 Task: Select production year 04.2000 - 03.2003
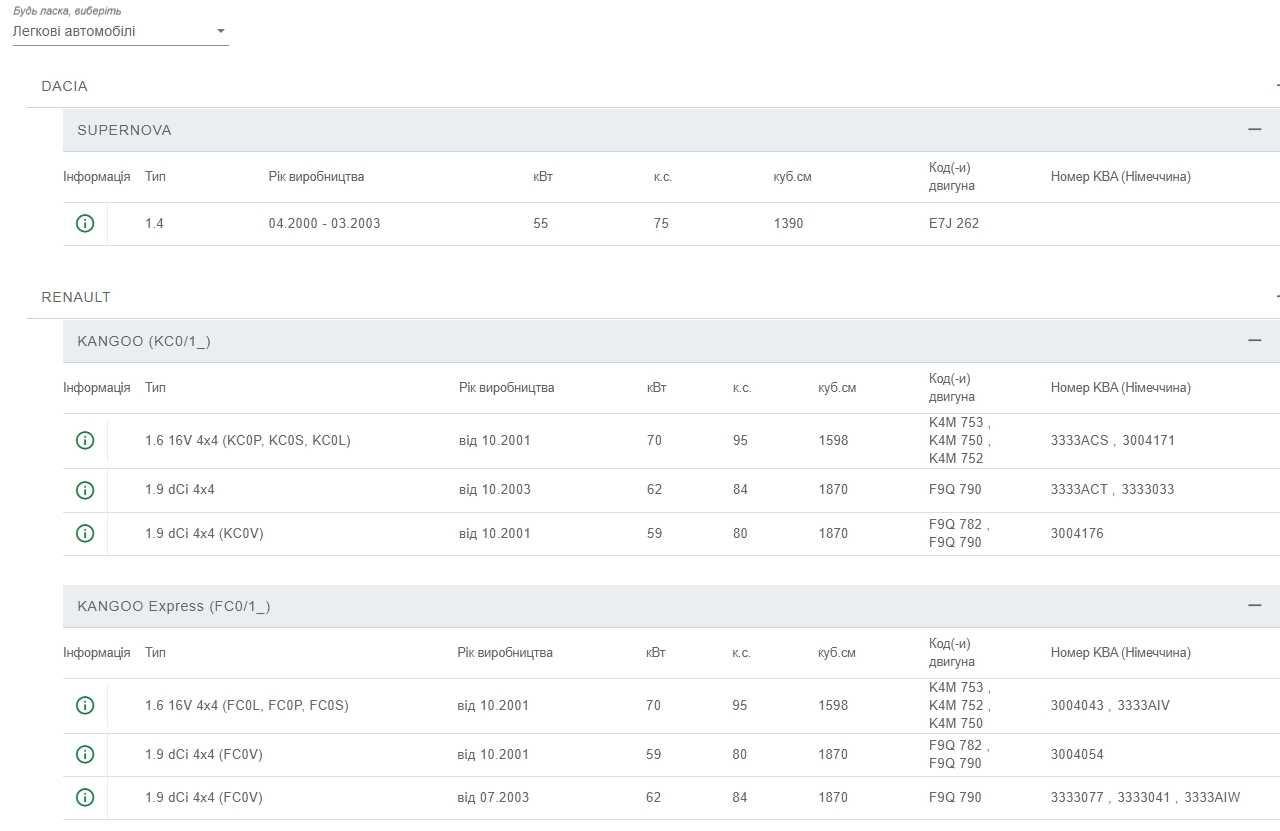324,223
